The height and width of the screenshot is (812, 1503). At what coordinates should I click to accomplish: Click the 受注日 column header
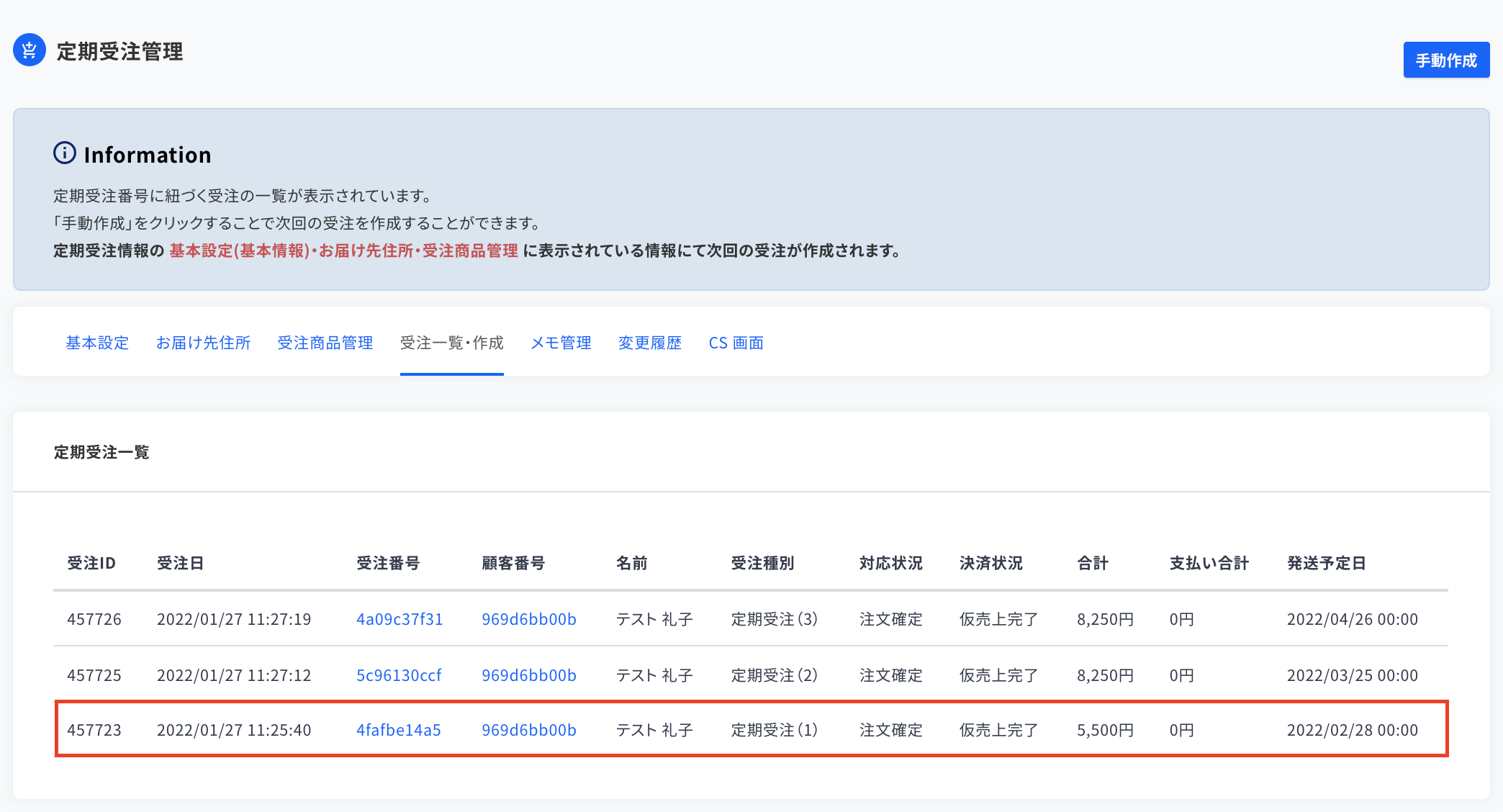[180, 563]
